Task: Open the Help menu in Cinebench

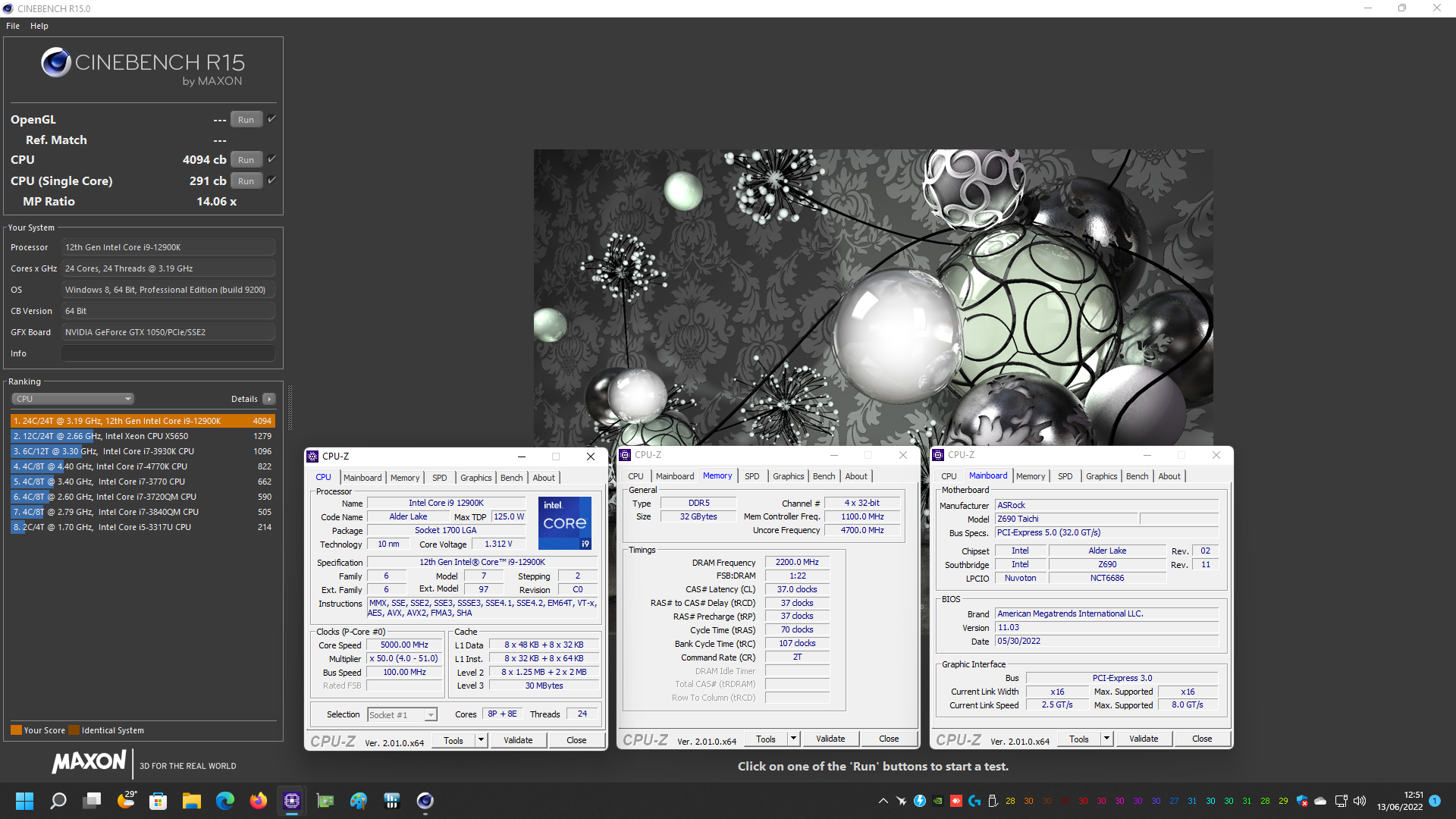Action: 39,26
